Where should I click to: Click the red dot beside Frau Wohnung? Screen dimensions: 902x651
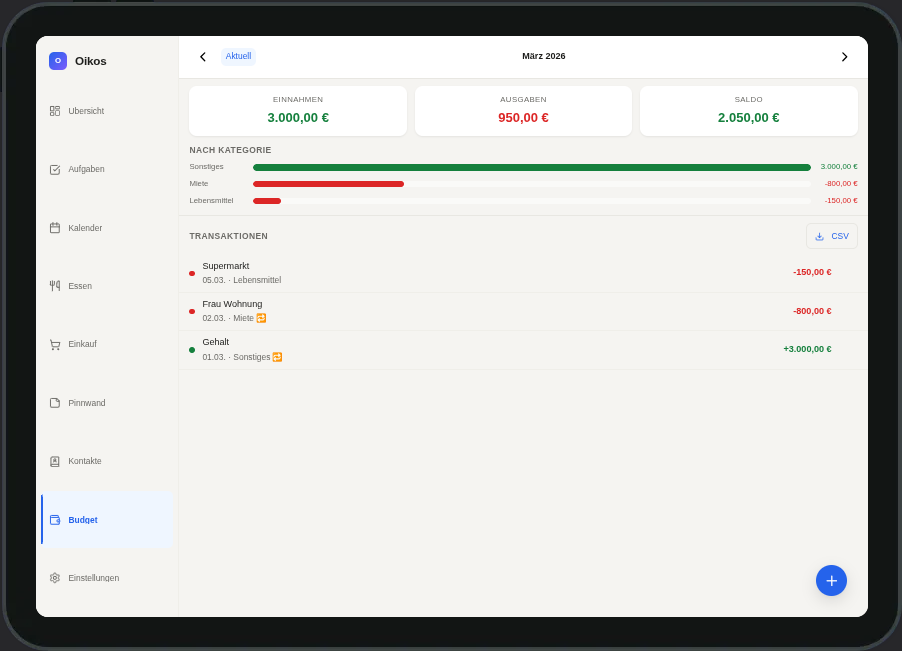(x=192, y=312)
